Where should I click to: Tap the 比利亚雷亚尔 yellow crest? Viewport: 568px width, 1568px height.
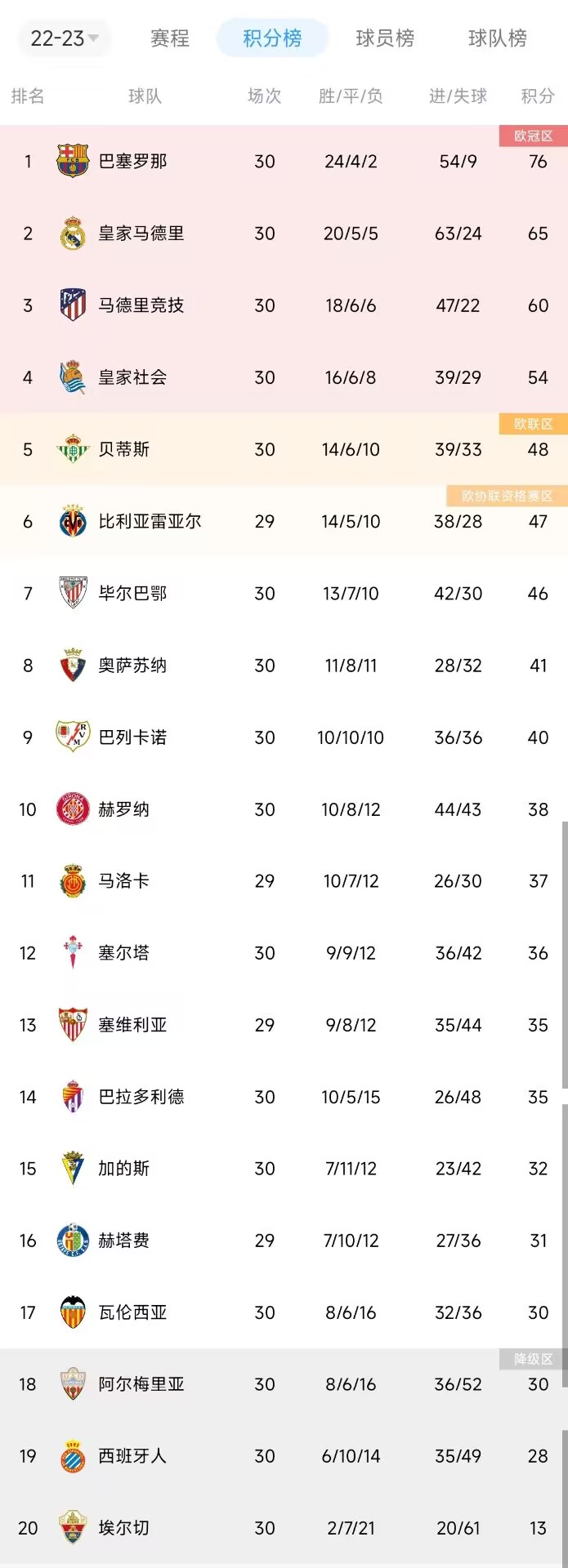click(73, 521)
